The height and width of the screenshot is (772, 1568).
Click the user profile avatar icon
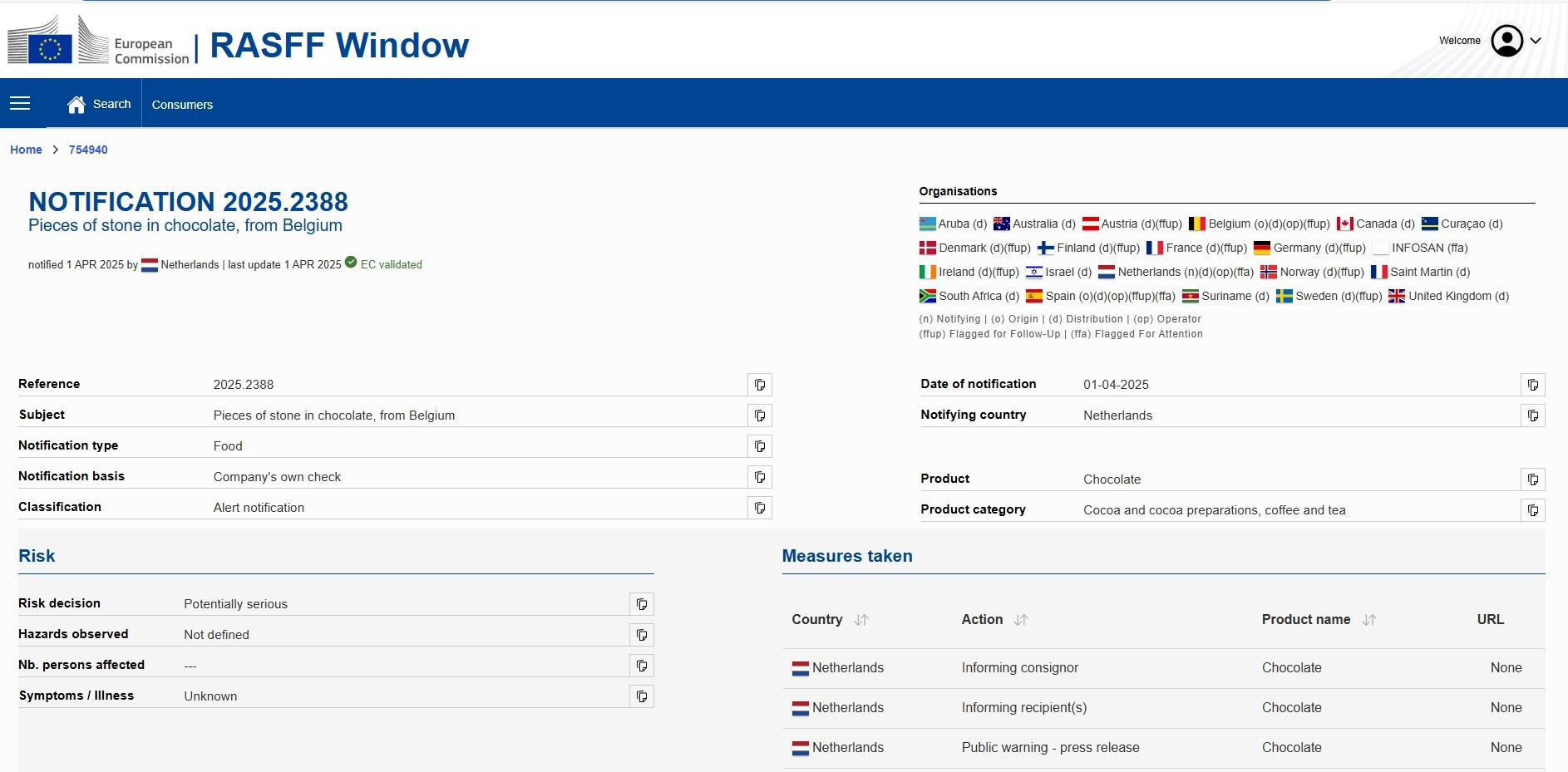pos(1506,41)
